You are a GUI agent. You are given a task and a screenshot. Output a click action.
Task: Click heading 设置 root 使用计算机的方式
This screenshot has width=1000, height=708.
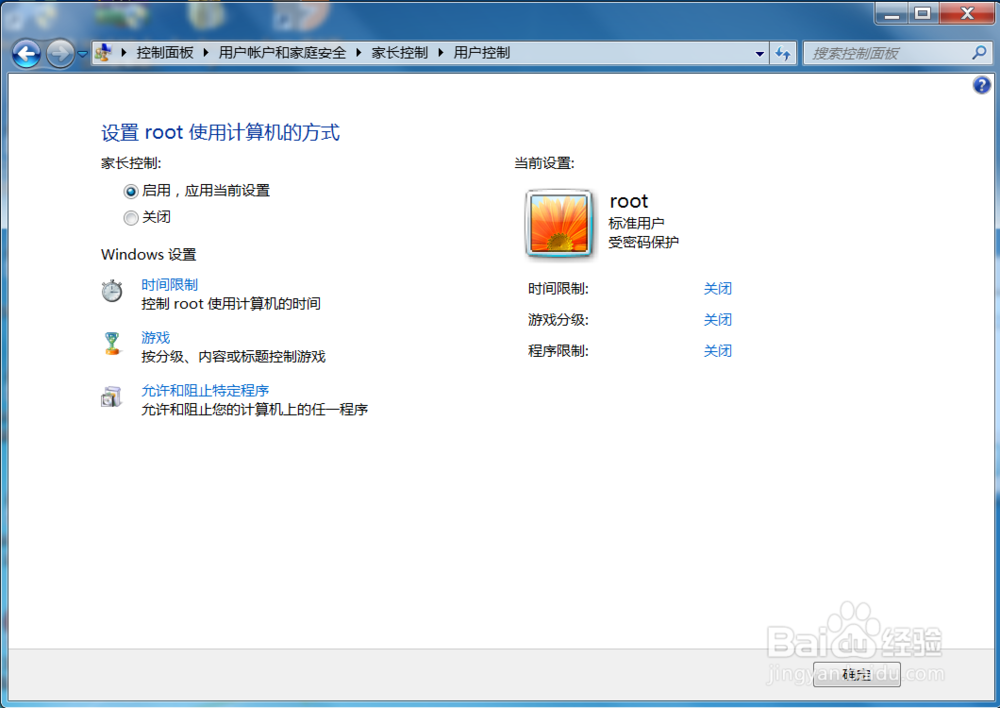click(220, 133)
